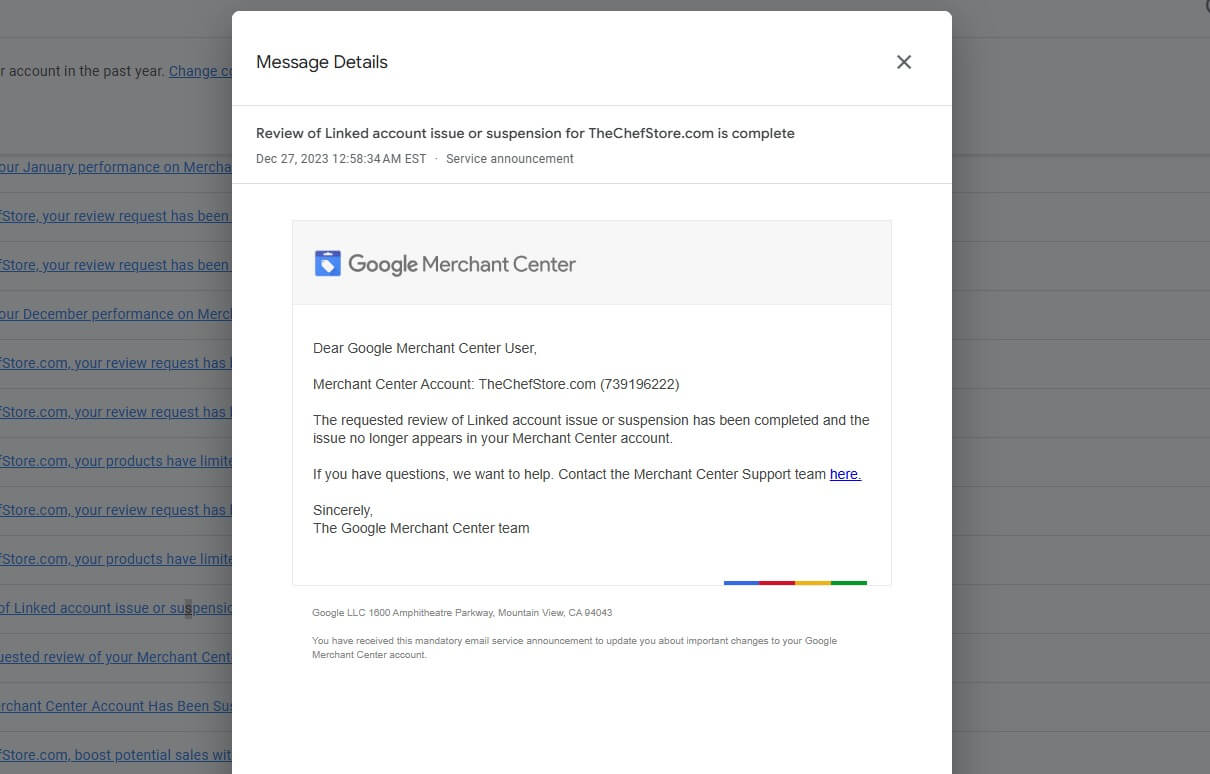Open the Linked account issue or suspension message
Viewport: 1210px width, 774px height.
point(116,608)
